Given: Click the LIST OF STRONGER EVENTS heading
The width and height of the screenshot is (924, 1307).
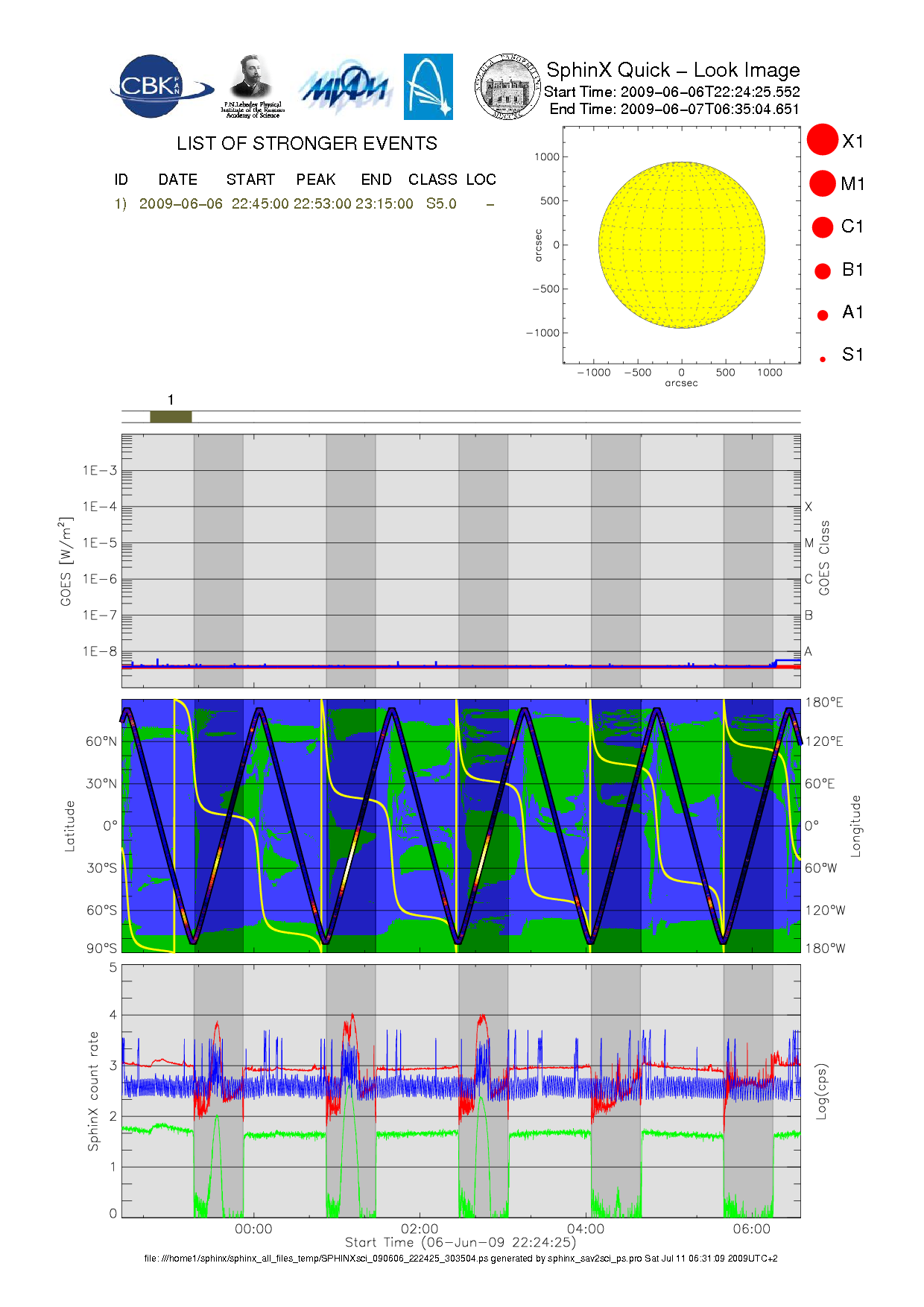Looking at the screenshot, I should [x=306, y=144].
